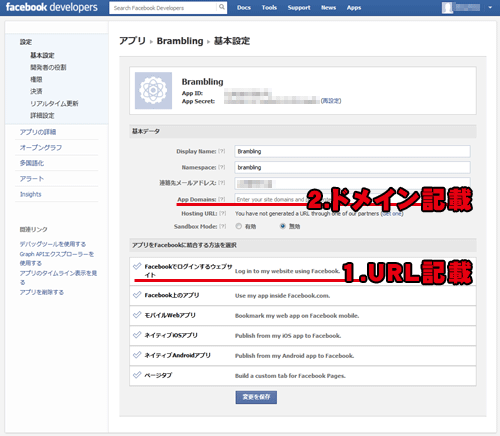Image resolution: width=500 pixels, height=436 pixels.
Task: Click アプリのタイムライン表示を見る link
Action: pyautogui.click(x=58, y=278)
